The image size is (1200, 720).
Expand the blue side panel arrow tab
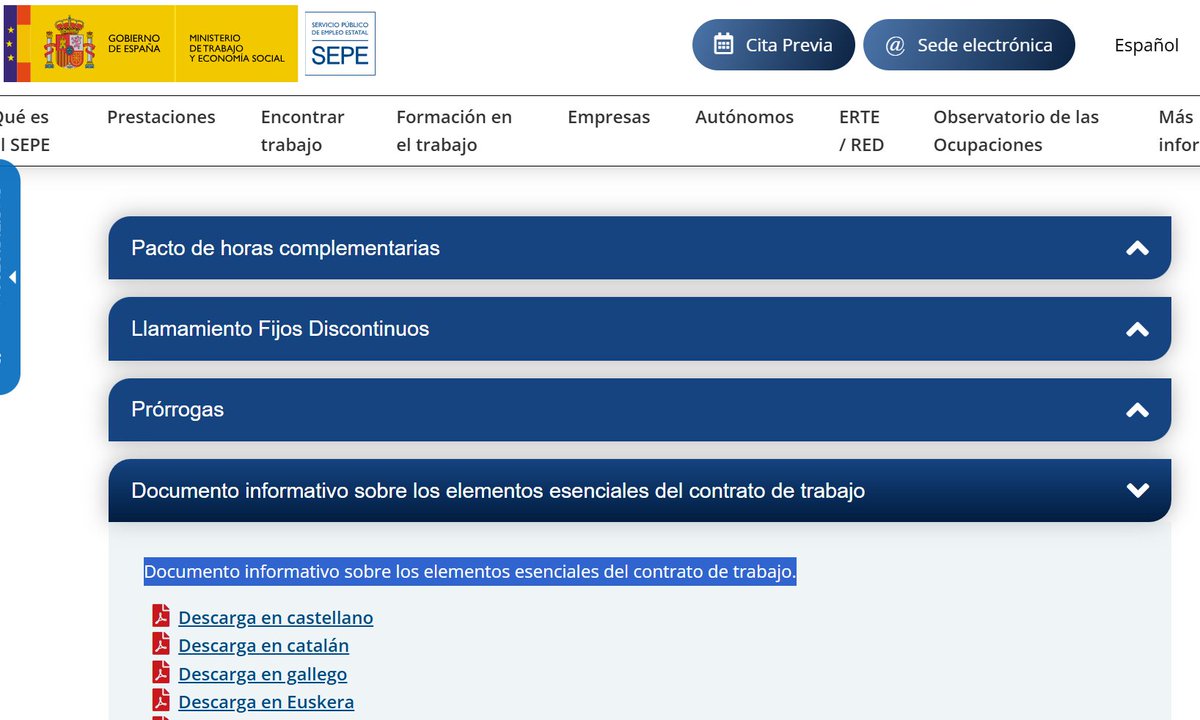(10, 277)
